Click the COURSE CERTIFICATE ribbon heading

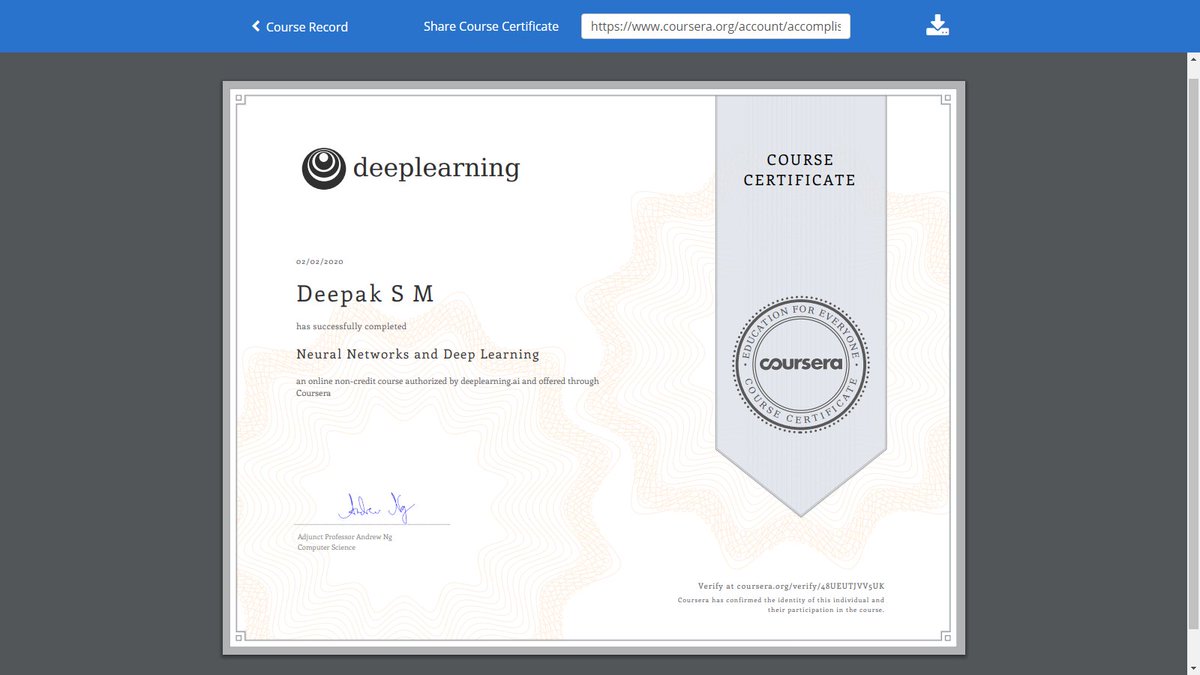[x=799, y=170]
